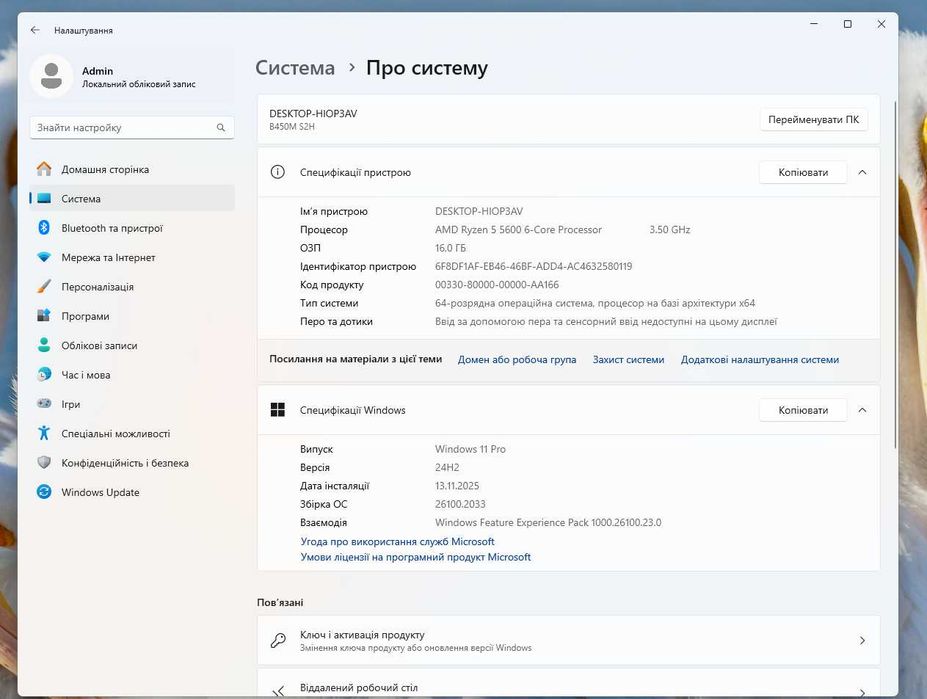
Task: Click the Система monitor icon
Action: [x=44, y=199]
